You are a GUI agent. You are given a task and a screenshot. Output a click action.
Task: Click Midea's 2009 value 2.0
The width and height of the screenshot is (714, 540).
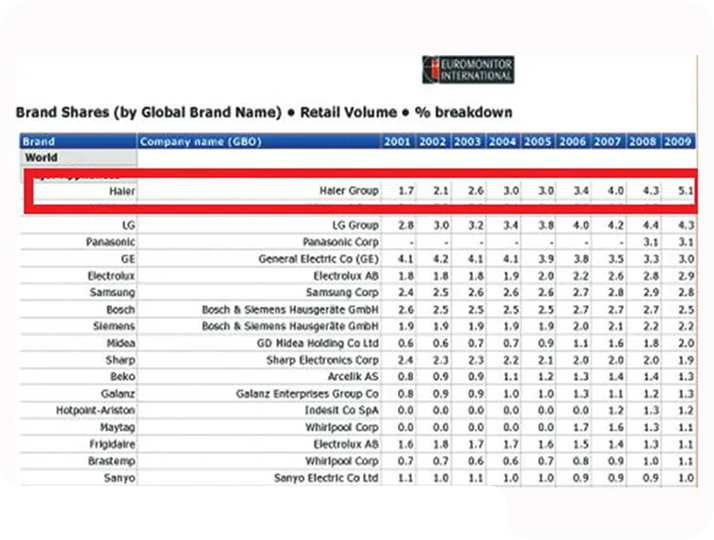(686, 343)
